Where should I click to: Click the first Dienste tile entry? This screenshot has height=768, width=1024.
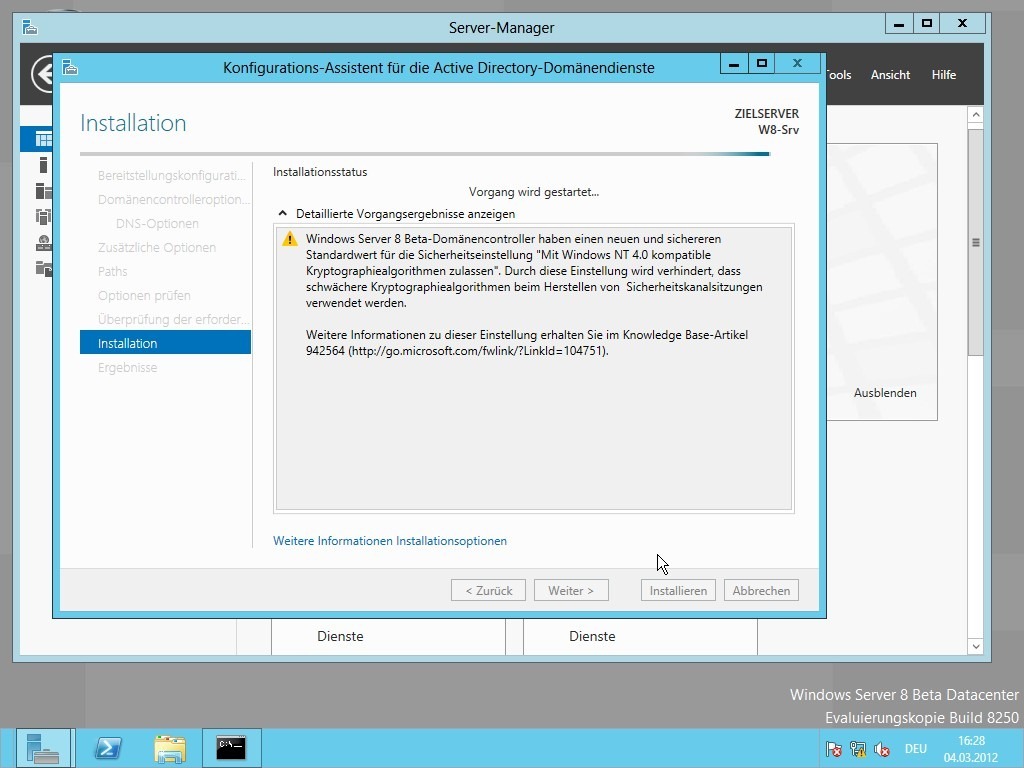[340, 636]
